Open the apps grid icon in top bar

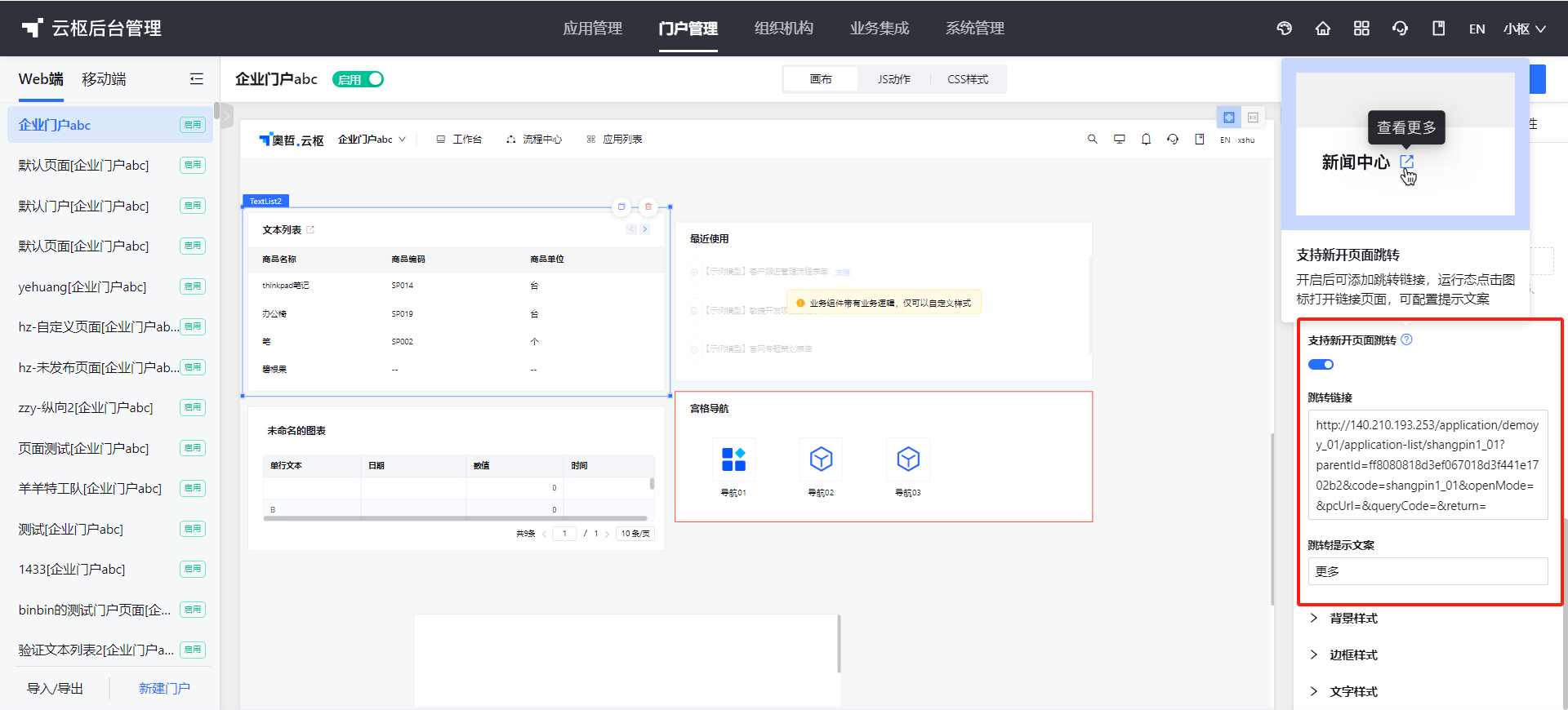coord(1361,29)
